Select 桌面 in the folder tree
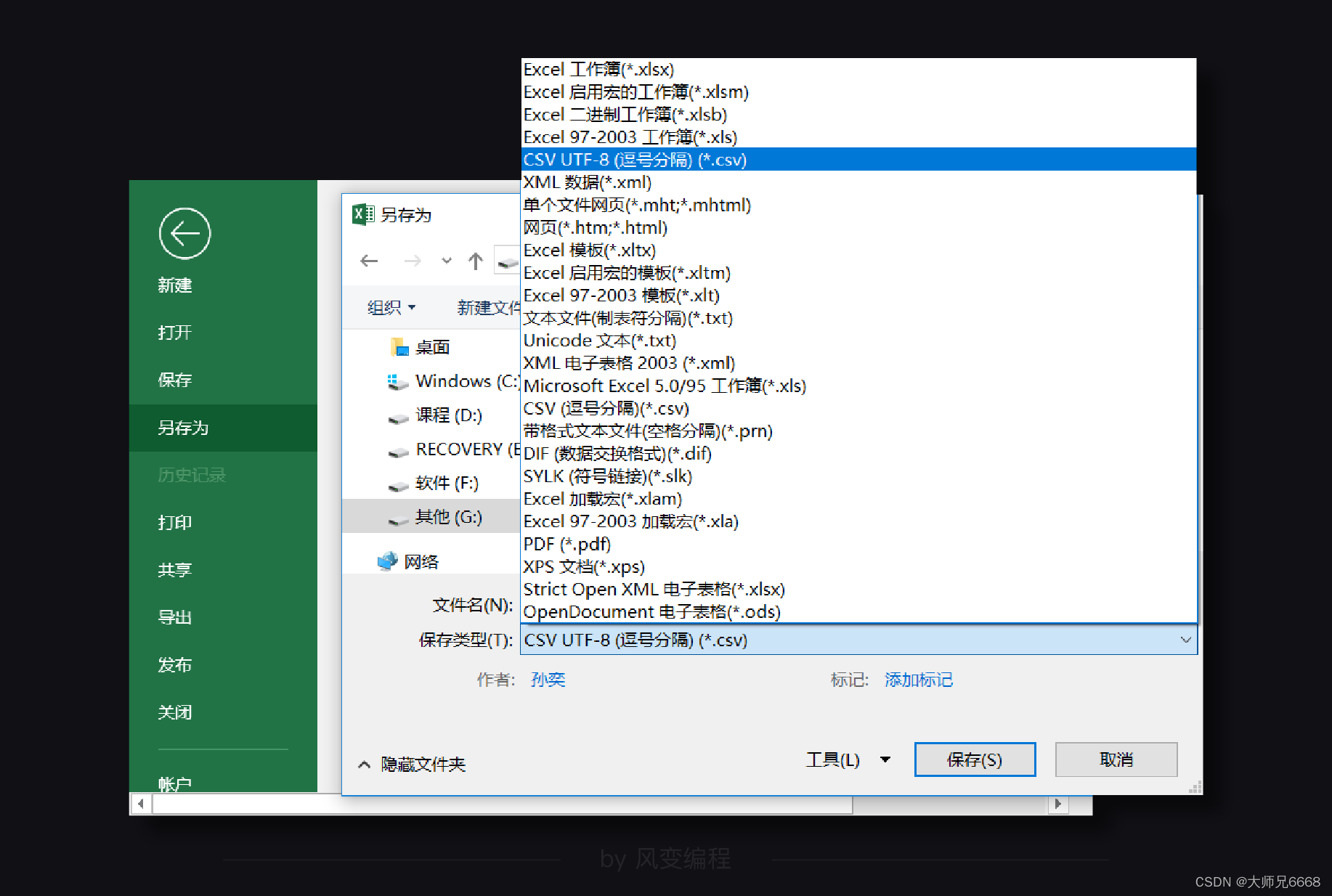 433,348
